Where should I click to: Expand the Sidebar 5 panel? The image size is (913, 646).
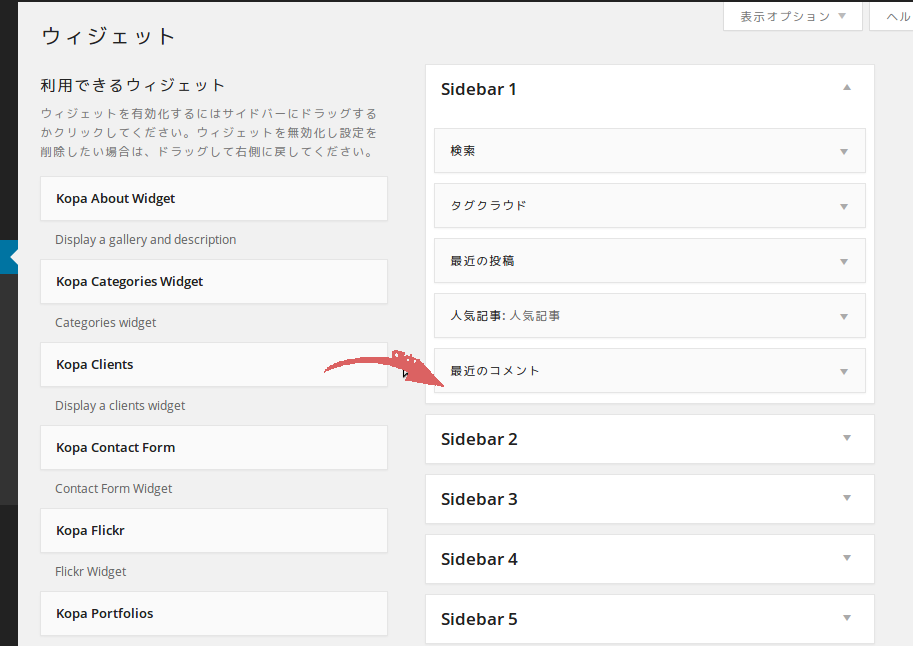coord(846,619)
